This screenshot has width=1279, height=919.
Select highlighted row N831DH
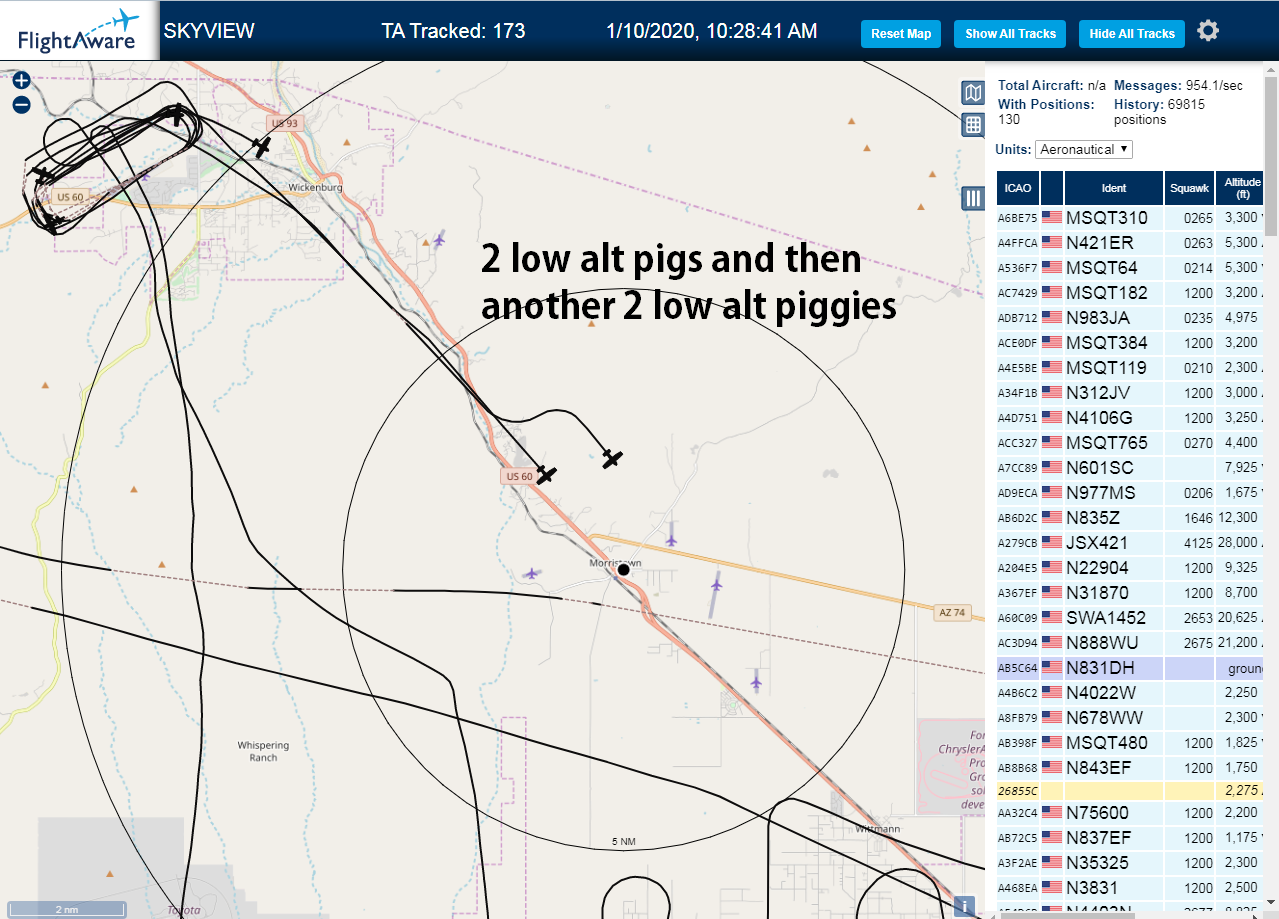click(x=1130, y=667)
